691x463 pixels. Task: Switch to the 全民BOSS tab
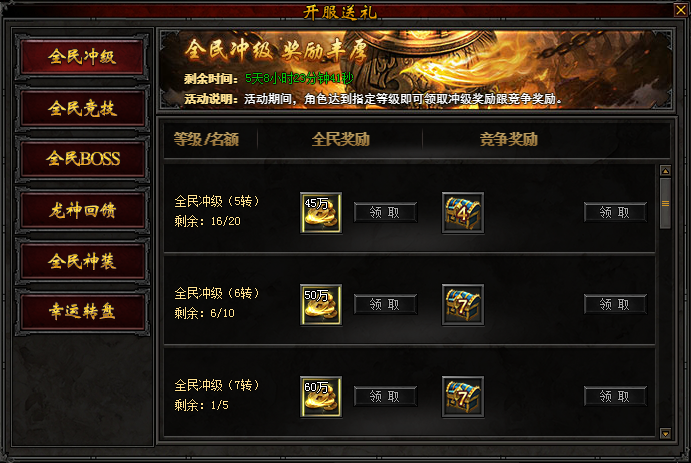point(82,159)
